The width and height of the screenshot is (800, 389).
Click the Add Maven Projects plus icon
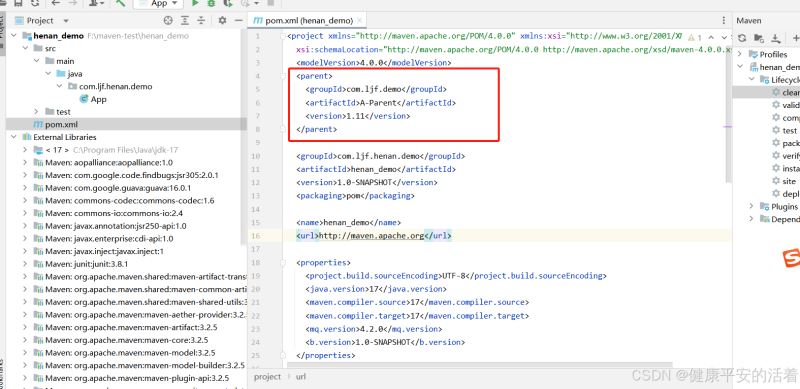click(795, 38)
